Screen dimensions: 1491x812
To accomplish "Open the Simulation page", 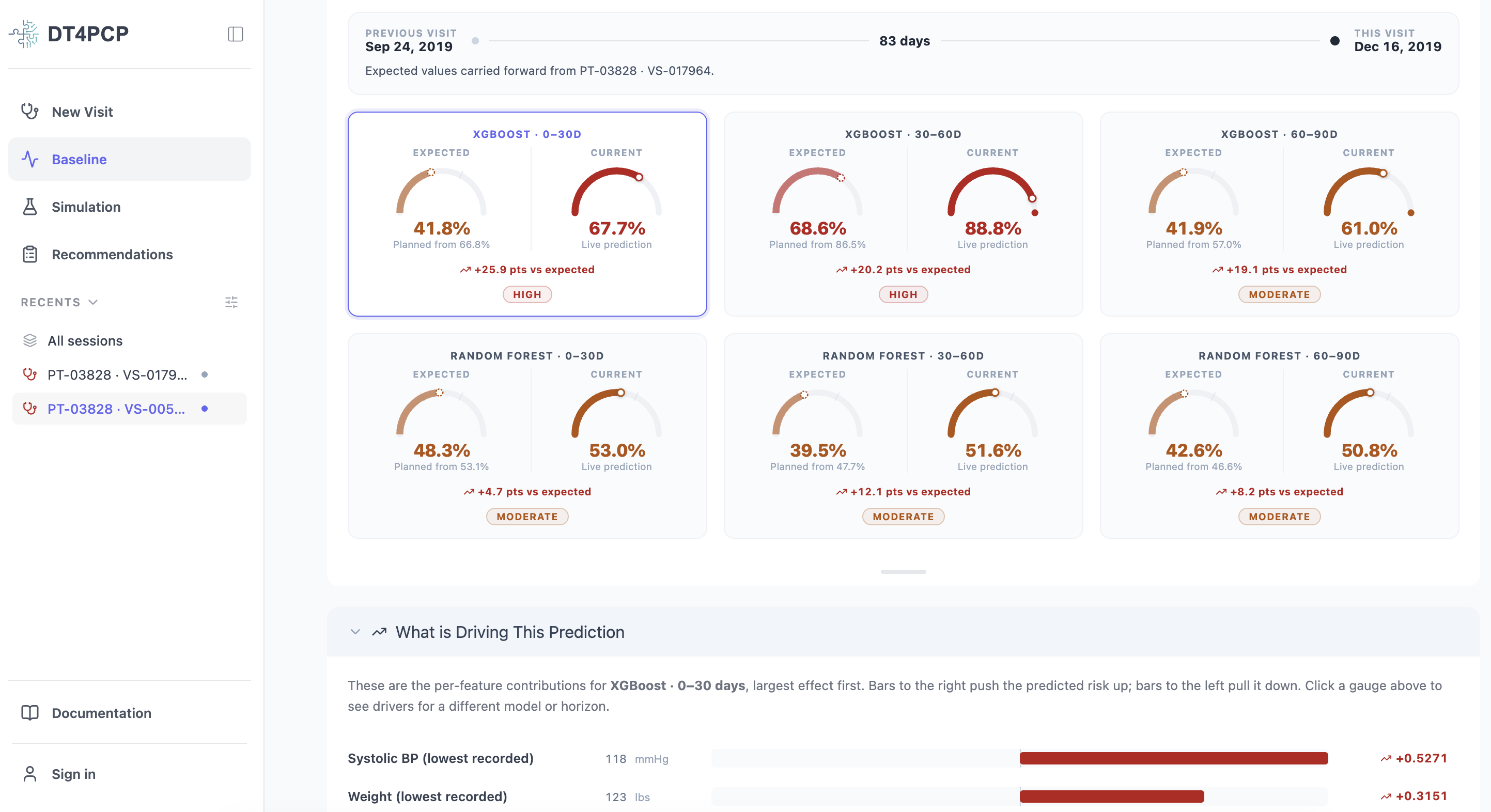I will 130,207.
